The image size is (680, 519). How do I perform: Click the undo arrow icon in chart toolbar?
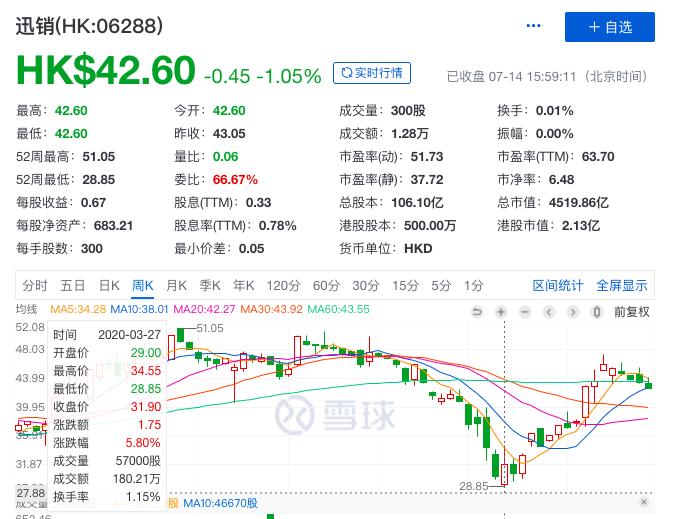(x=477, y=311)
